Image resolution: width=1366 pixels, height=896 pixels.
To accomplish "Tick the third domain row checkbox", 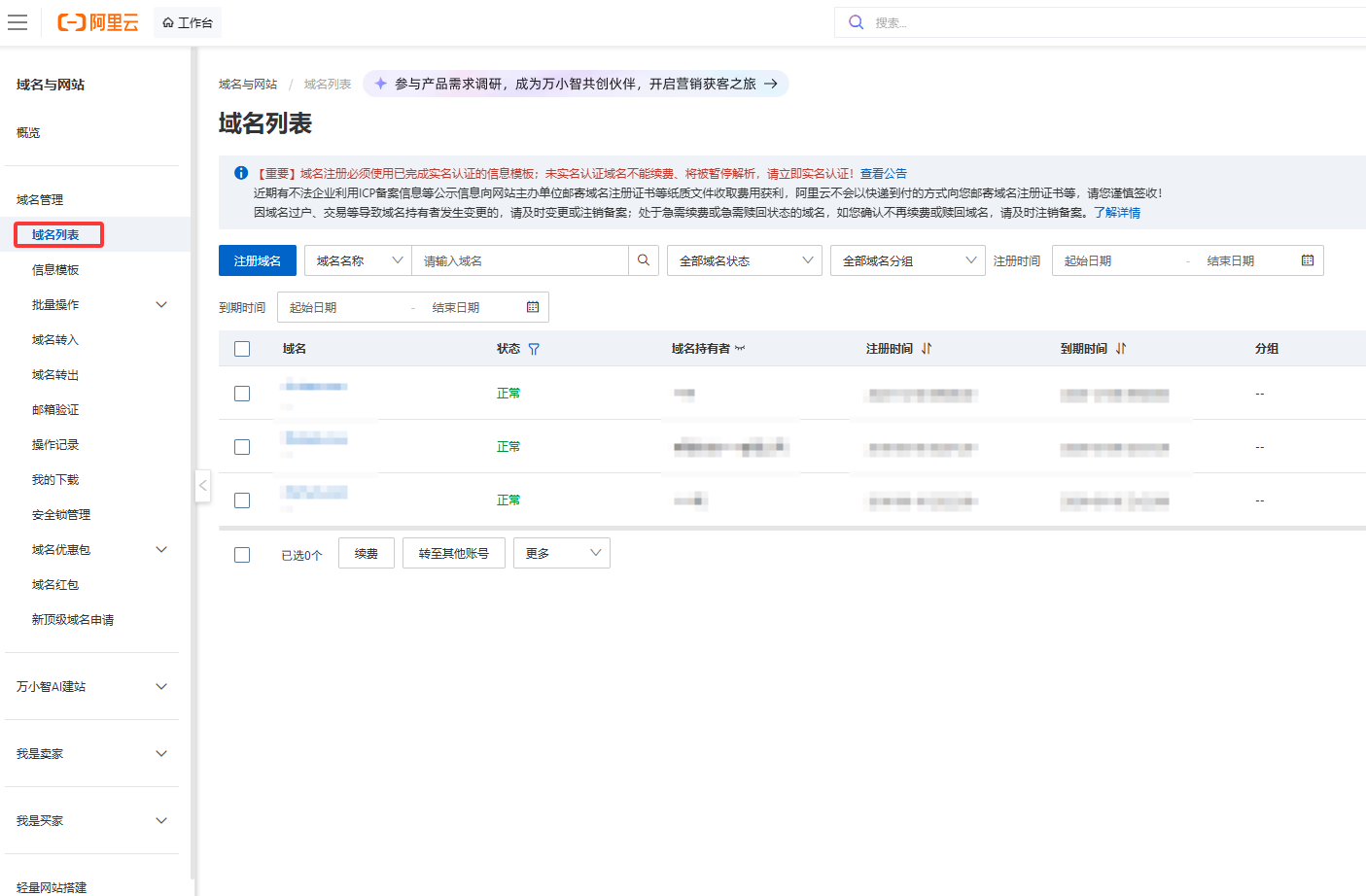I will click(x=242, y=500).
